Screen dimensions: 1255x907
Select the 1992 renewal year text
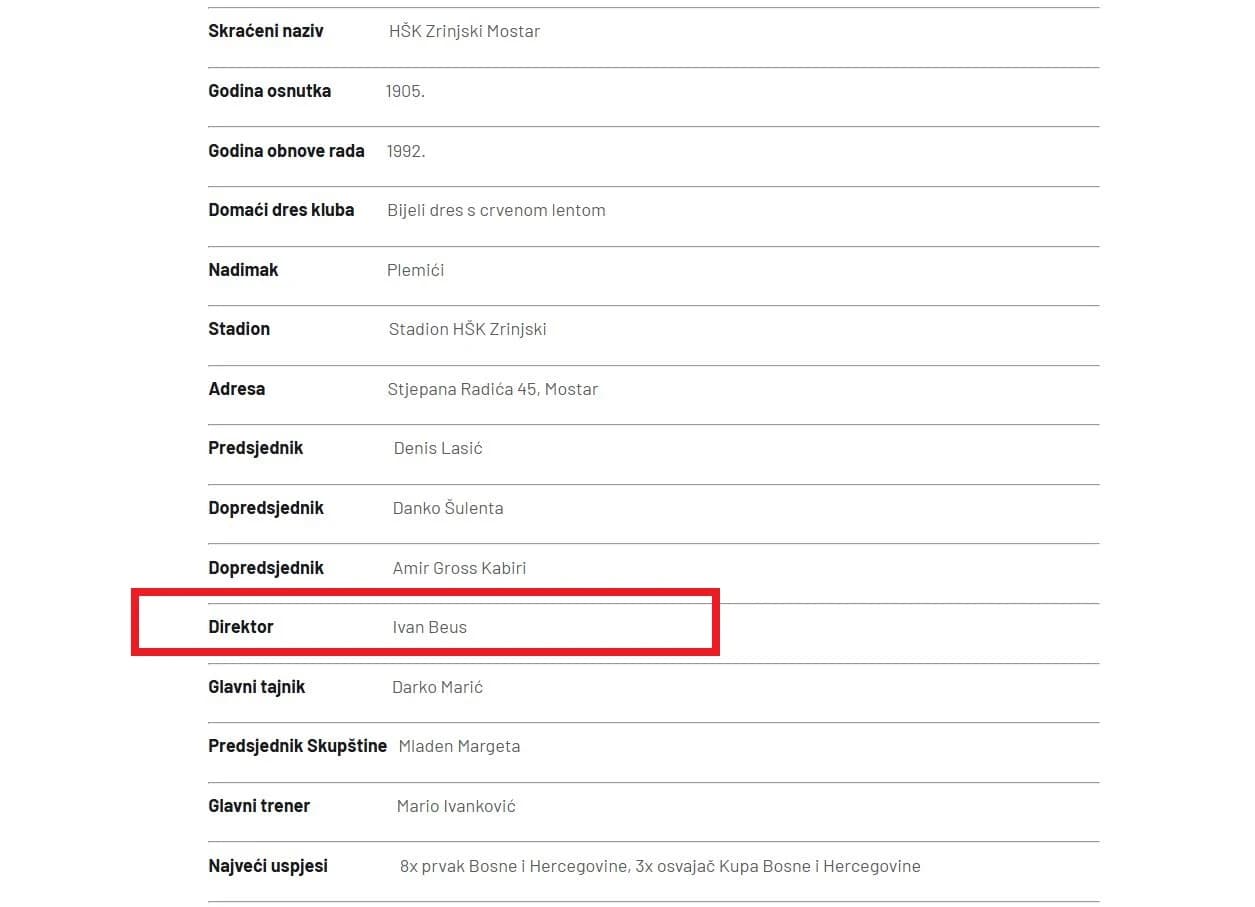(x=406, y=151)
